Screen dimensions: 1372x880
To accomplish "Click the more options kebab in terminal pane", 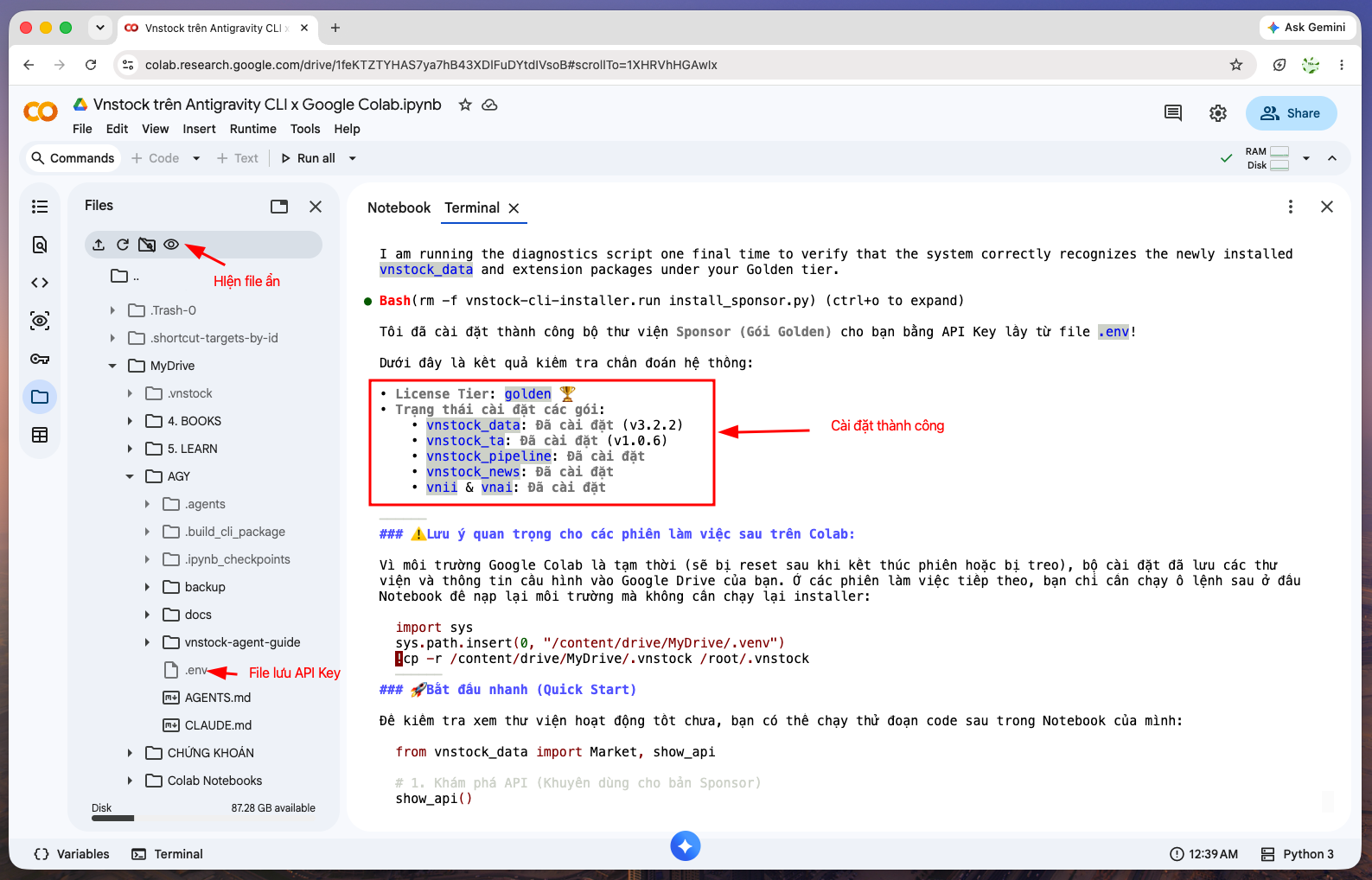I will 1291,207.
